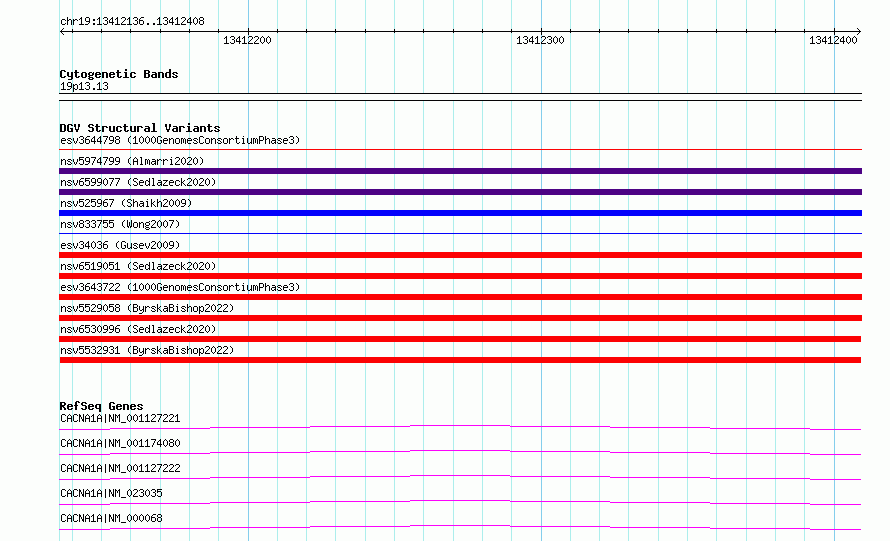Select variant esv34036 (Gusev2009) label
Image resolution: width=890 pixels, height=541 pixels.
[120, 245]
